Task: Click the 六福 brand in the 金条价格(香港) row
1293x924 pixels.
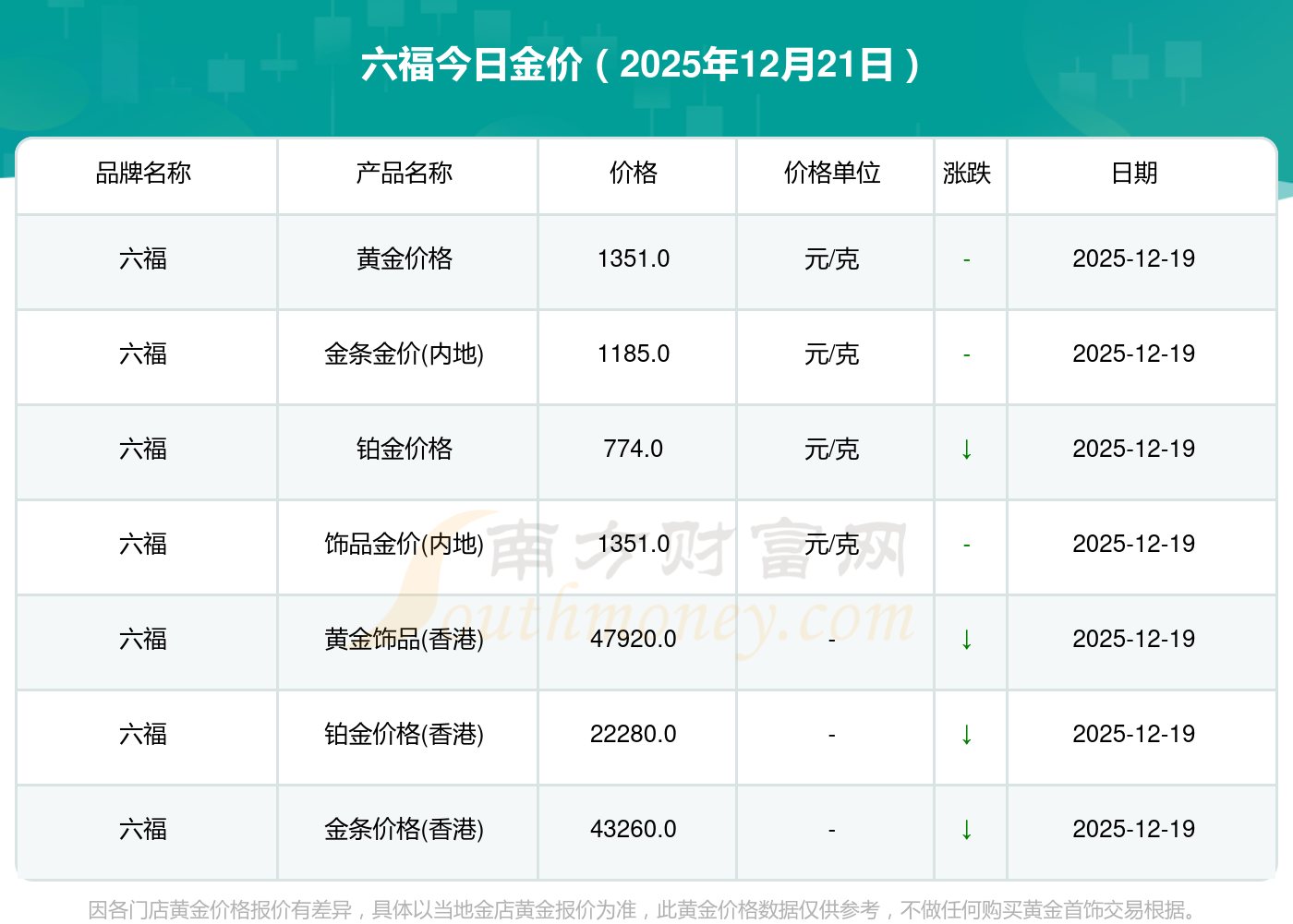Action: pos(143,830)
